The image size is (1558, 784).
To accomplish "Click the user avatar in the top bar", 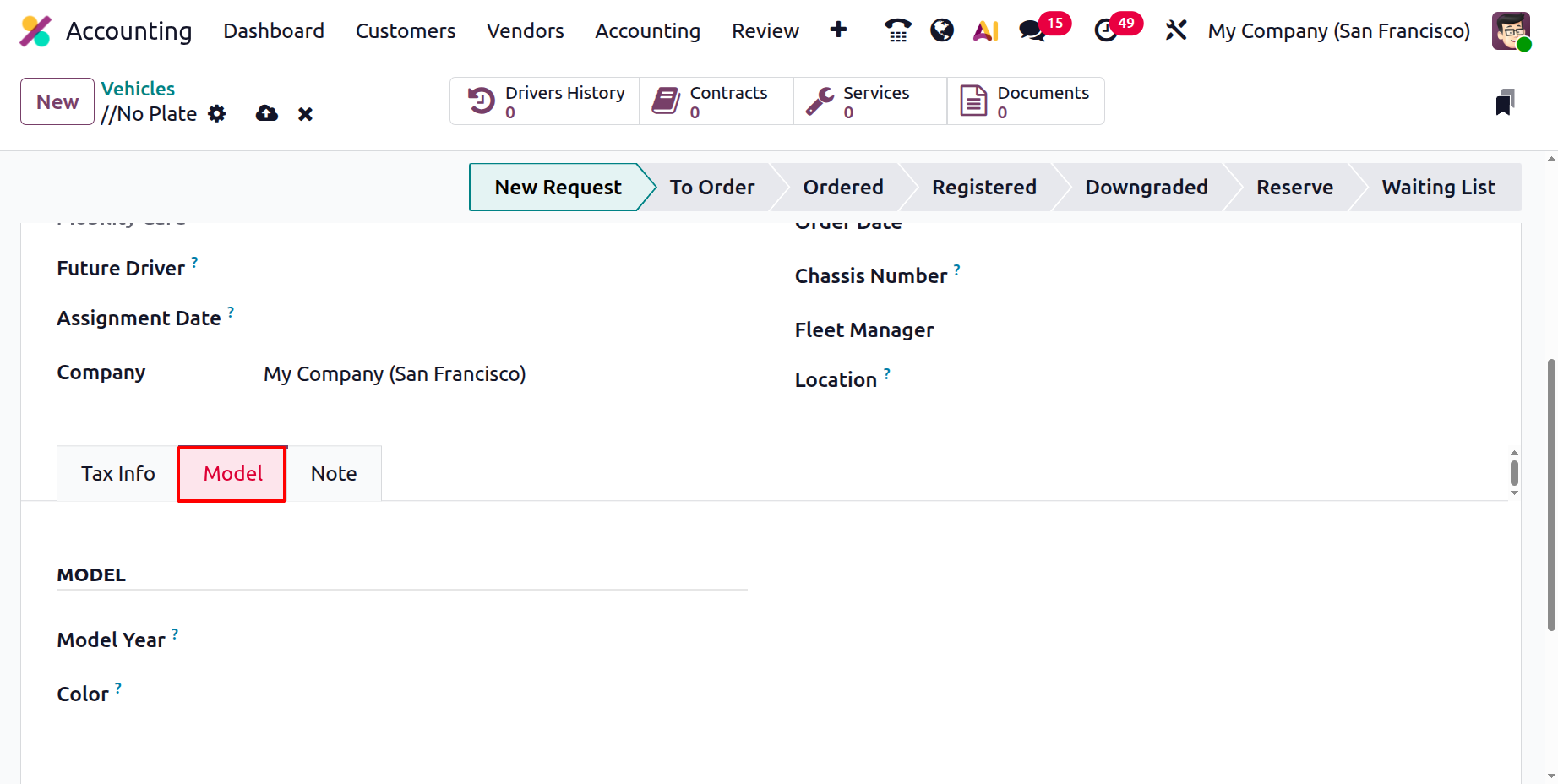I will tap(1511, 31).
